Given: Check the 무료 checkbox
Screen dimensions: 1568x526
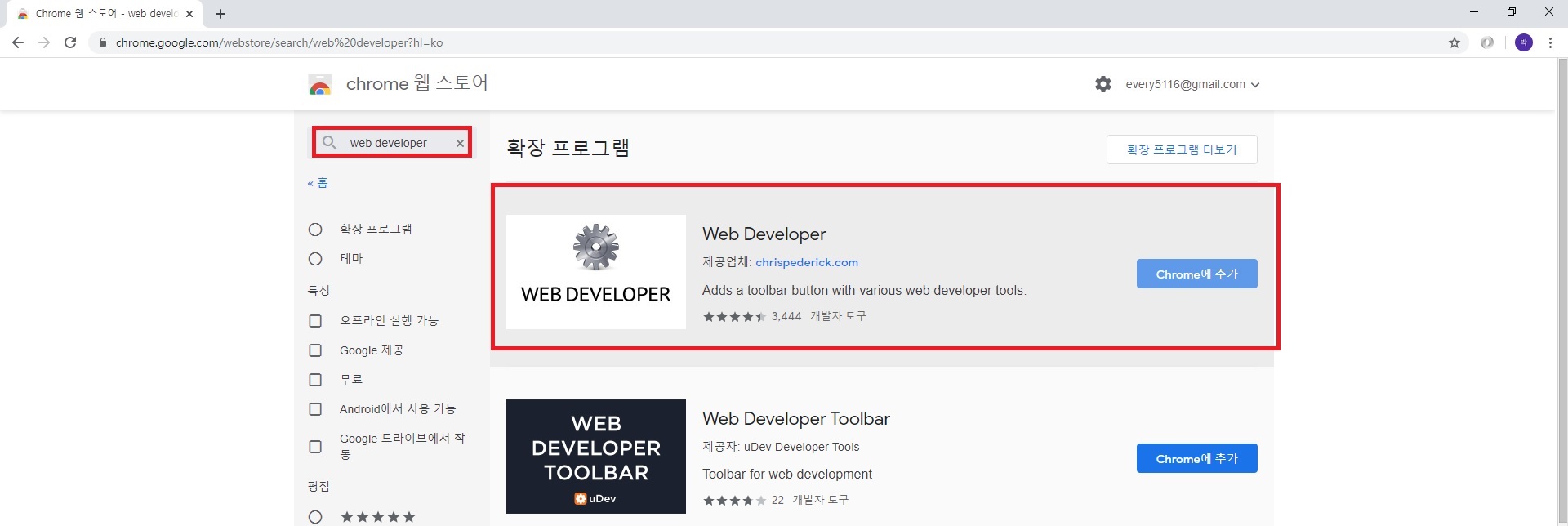Looking at the screenshot, I should click(315, 380).
